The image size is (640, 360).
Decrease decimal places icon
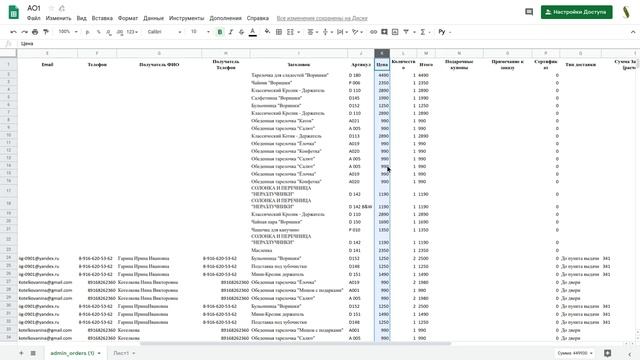(x=109, y=32)
